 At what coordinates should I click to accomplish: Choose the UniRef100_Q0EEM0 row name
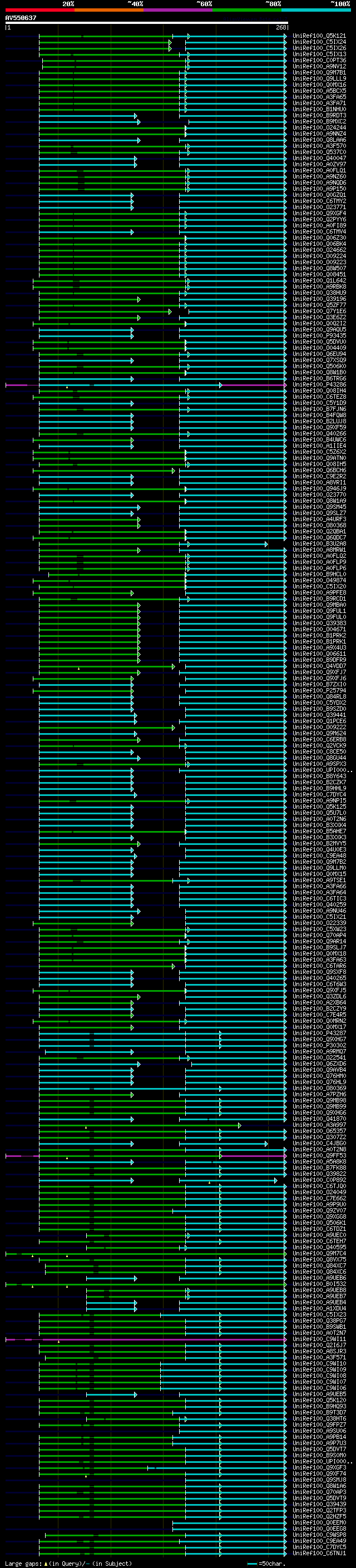[x=319, y=1522]
